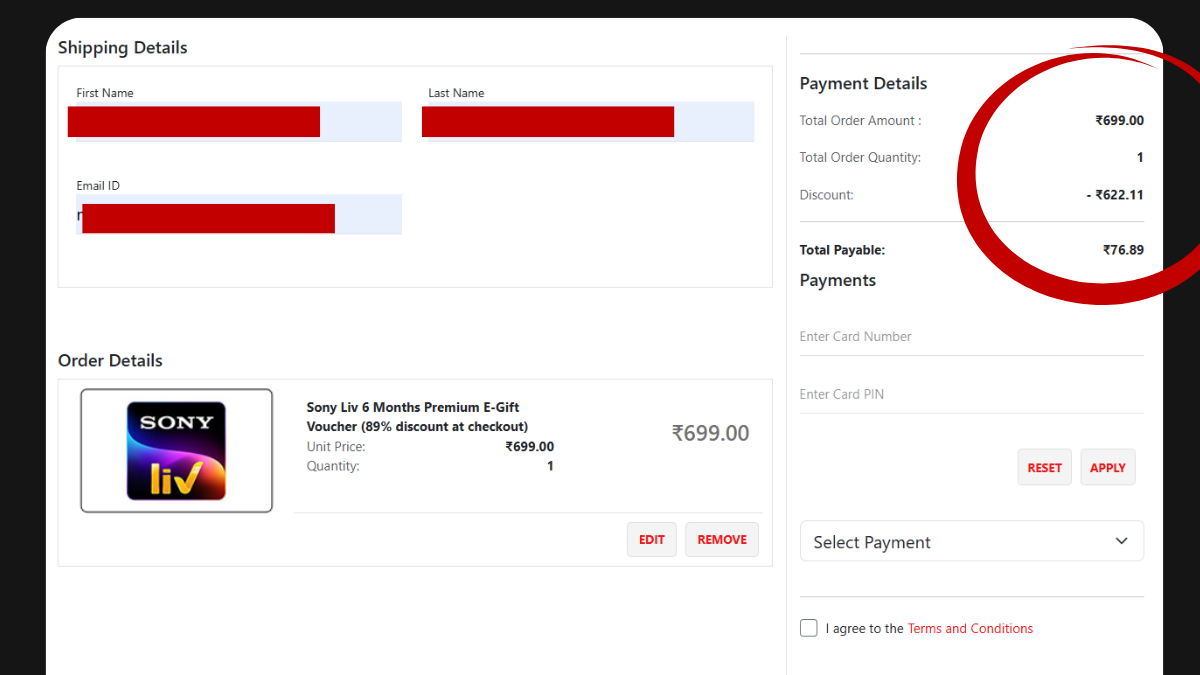Open the Terms and Conditions link

[x=969, y=628]
